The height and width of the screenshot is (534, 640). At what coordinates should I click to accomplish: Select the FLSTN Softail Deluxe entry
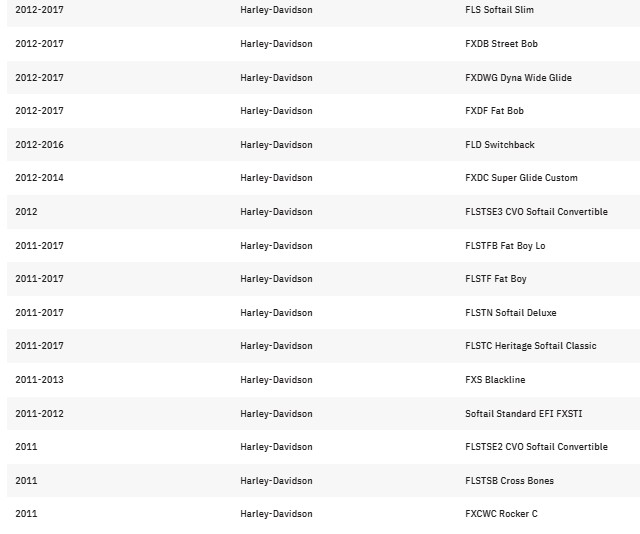[x=511, y=313]
